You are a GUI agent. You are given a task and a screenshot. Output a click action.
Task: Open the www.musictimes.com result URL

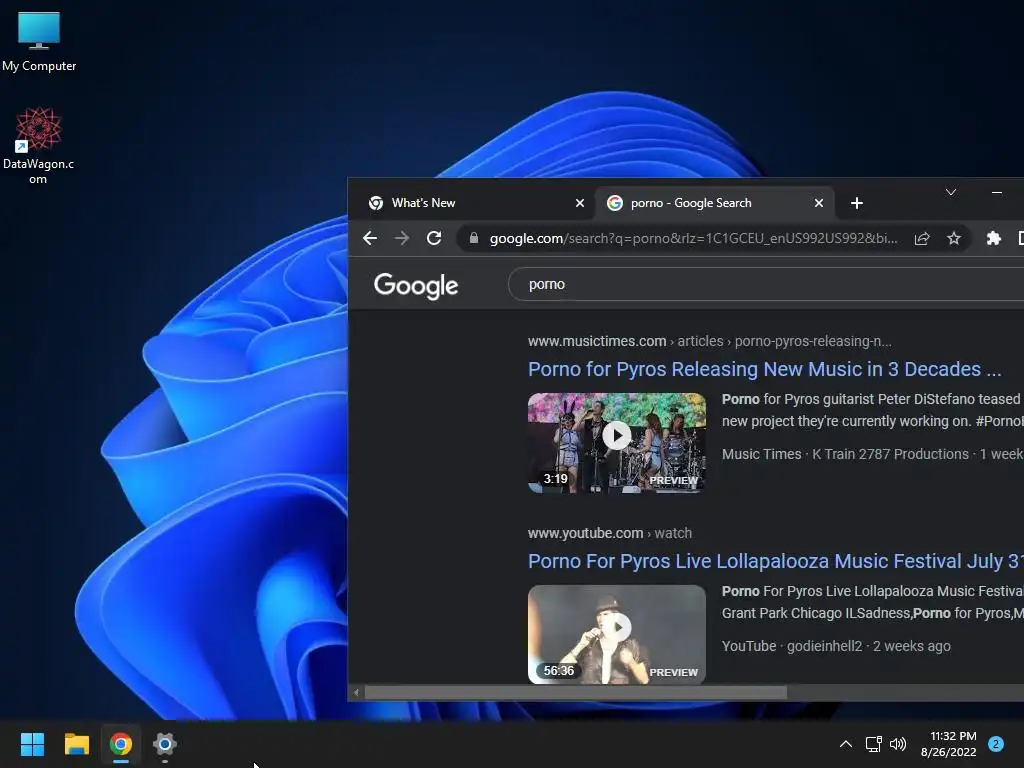[x=709, y=341]
